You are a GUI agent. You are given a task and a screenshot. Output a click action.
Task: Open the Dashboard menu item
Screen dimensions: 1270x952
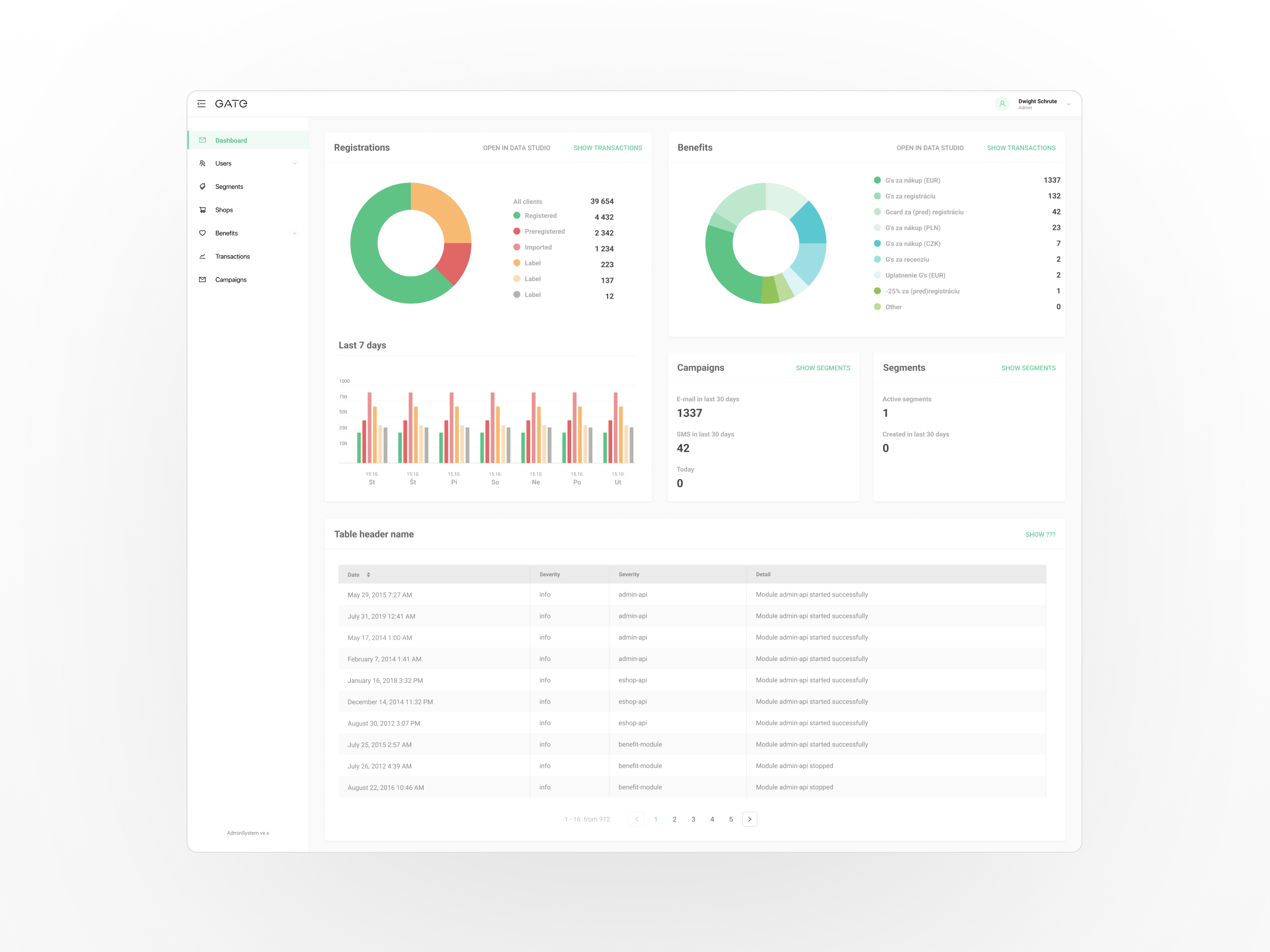[231, 141]
